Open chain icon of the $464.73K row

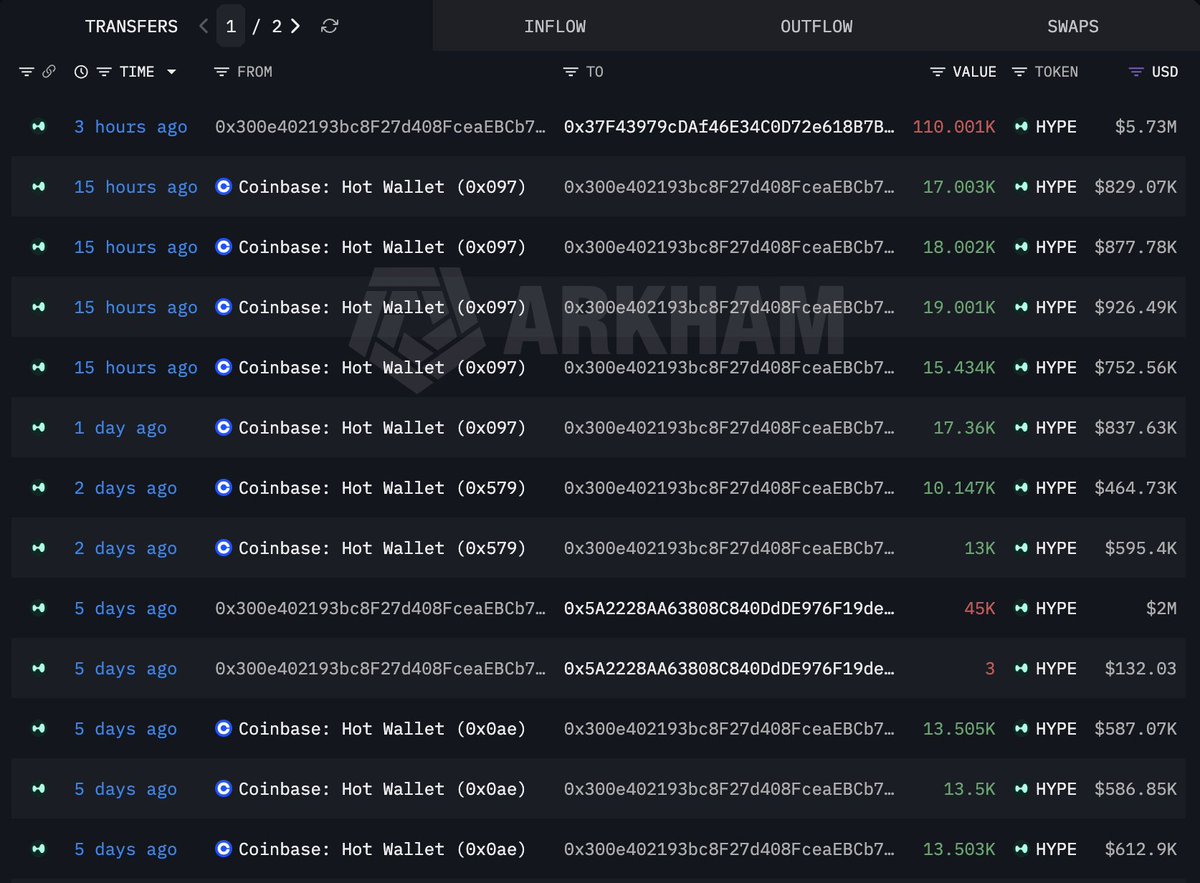[x=38, y=488]
